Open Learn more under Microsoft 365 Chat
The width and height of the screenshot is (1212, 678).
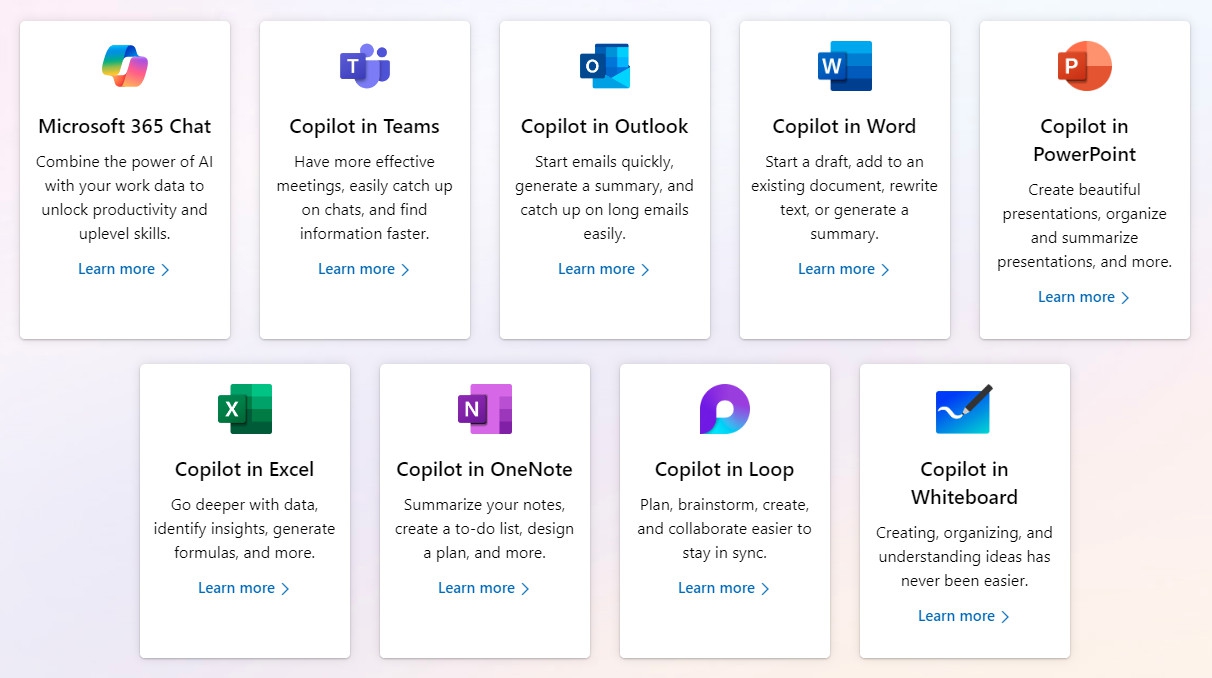124,269
